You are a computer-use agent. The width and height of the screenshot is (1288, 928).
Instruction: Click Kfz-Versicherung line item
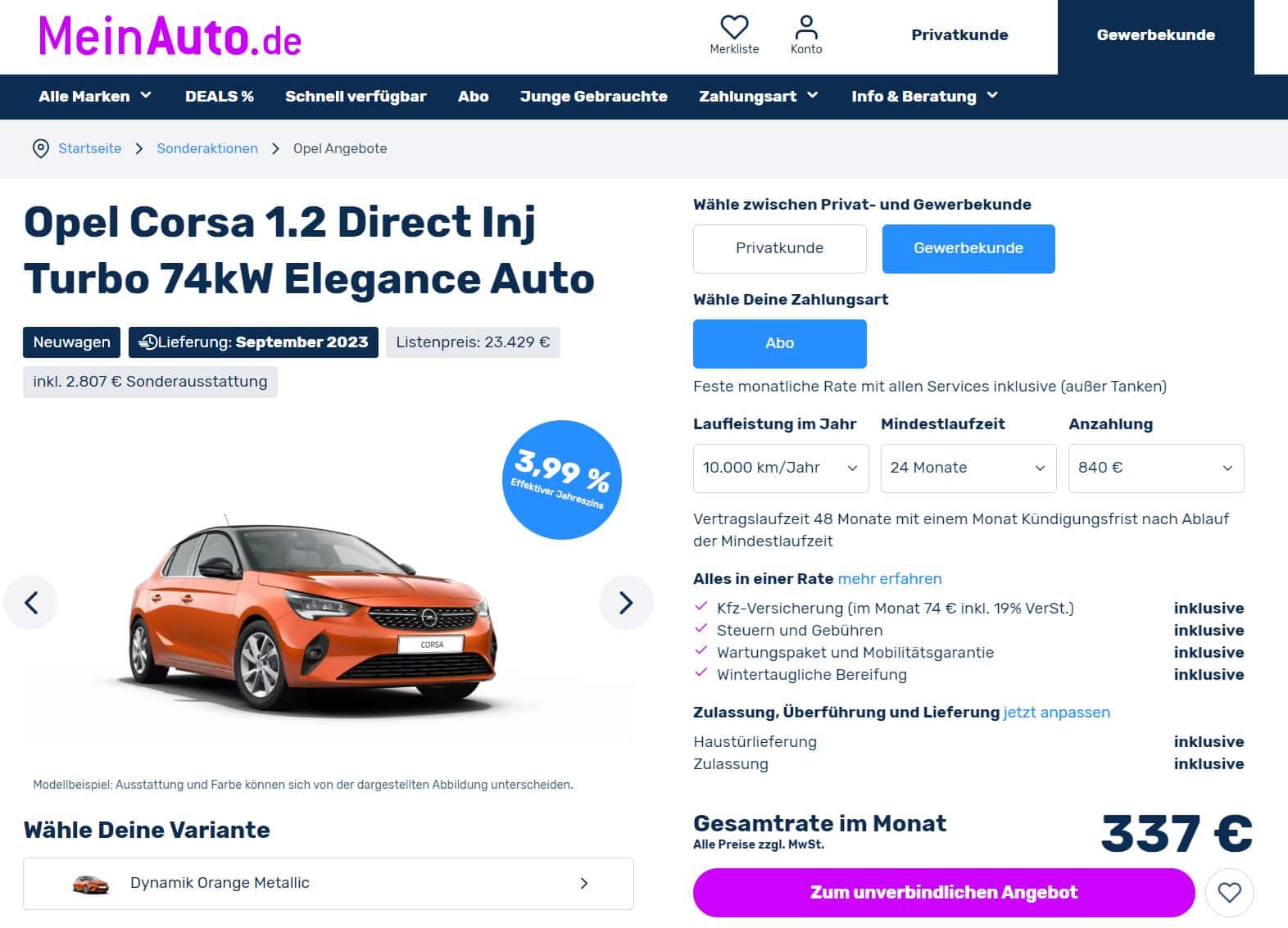pos(895,609)
